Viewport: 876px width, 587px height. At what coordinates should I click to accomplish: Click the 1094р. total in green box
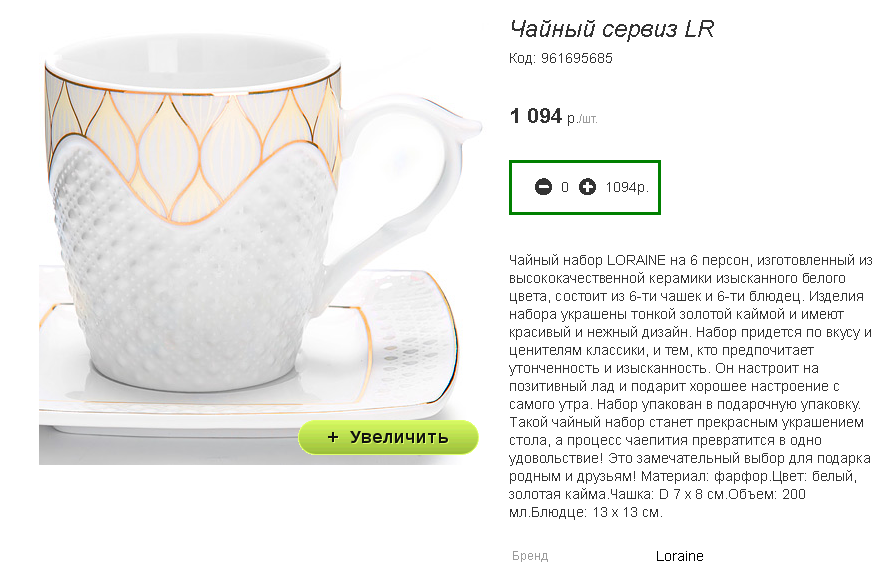pyautogui.click(x=627, y=188)
